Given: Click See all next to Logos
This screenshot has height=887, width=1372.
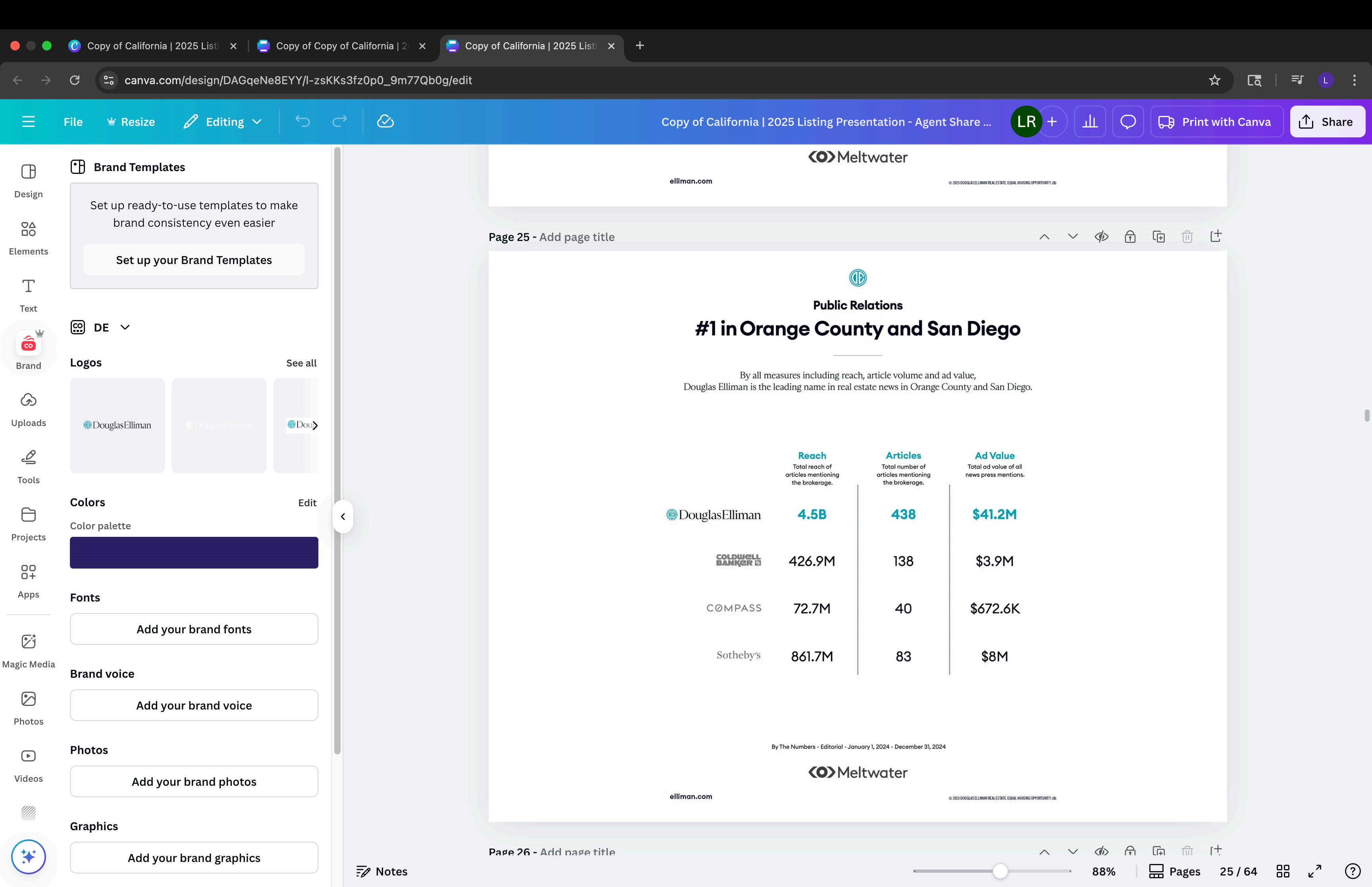Looking at the screenshot, I should click(301, 363).
